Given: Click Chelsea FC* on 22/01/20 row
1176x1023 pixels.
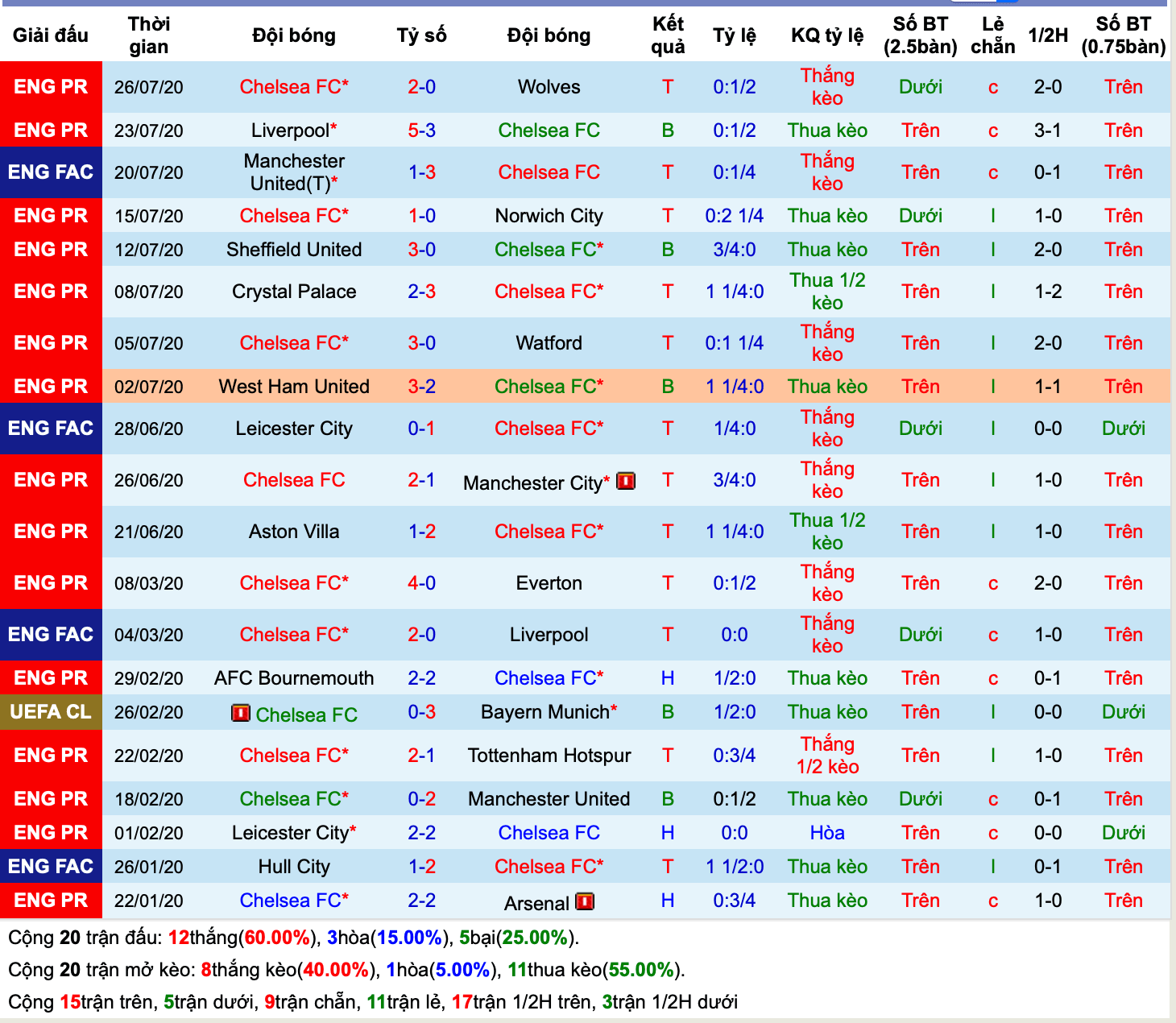Looking at the screenshot, I should coord(294,901).
